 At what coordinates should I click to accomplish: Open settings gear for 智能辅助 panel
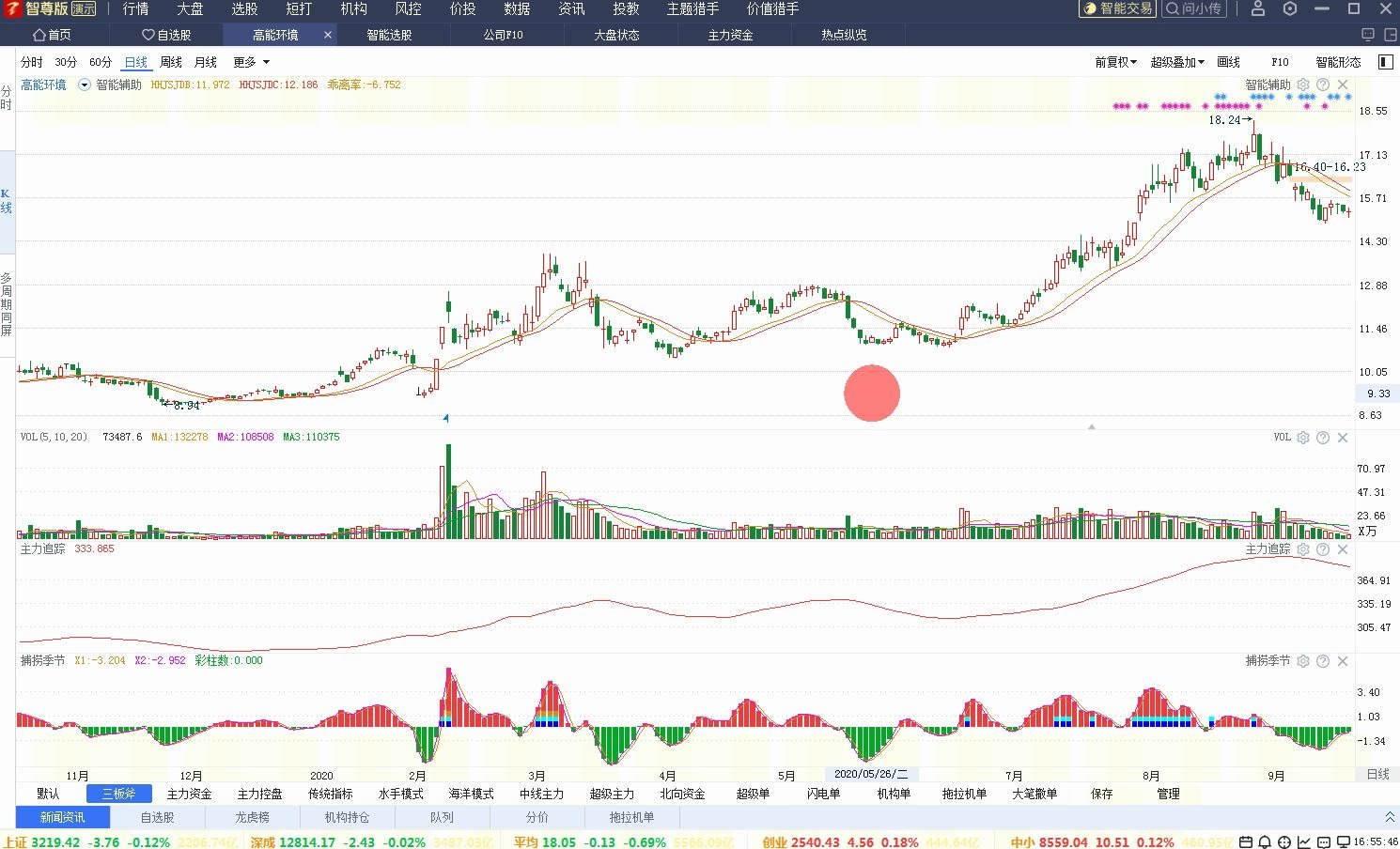pyautogui.click(x=1303, y=85)
